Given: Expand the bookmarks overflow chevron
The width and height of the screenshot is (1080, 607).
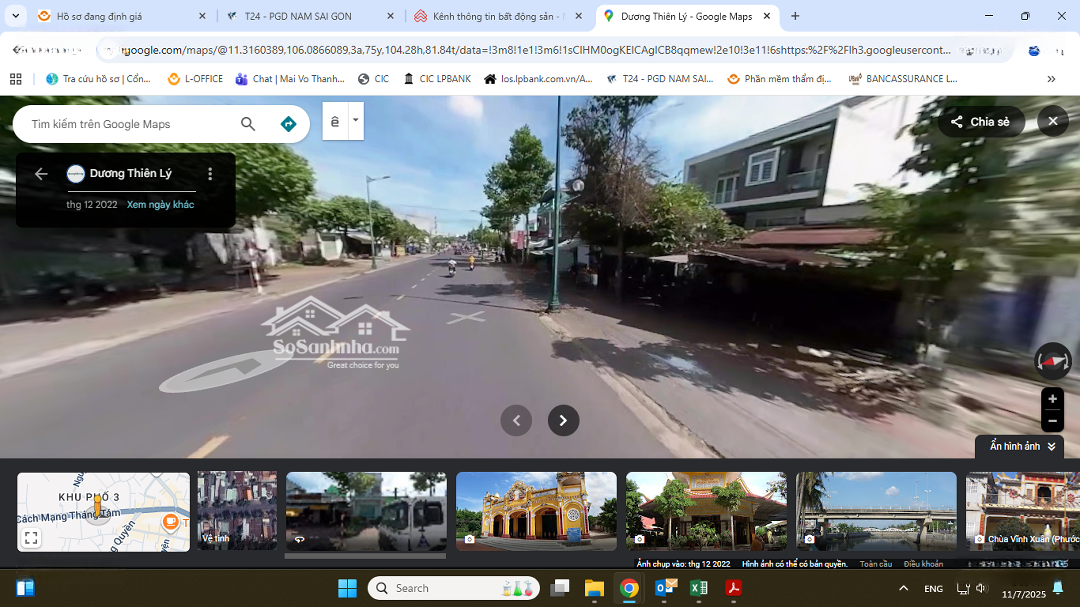Looking at the screenshot, I should pos(1051,79).
